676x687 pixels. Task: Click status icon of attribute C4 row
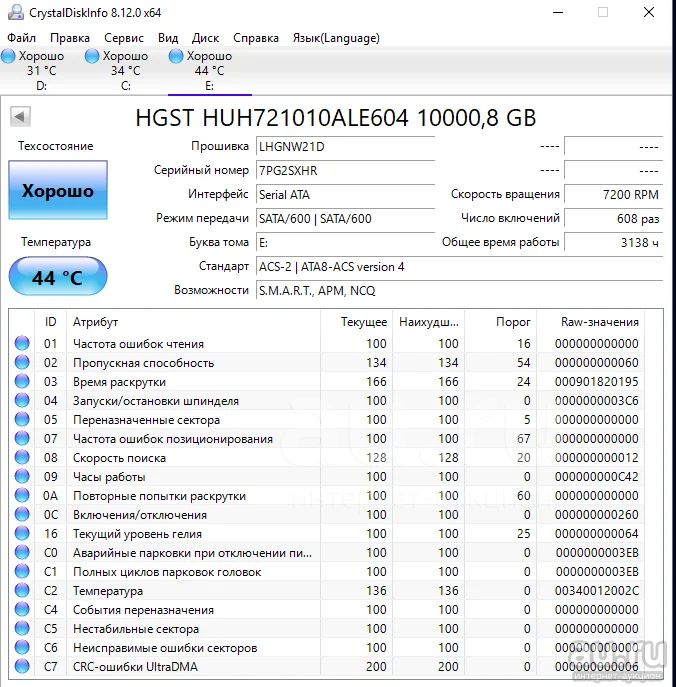pyautogui.click(x=22, y=609)
